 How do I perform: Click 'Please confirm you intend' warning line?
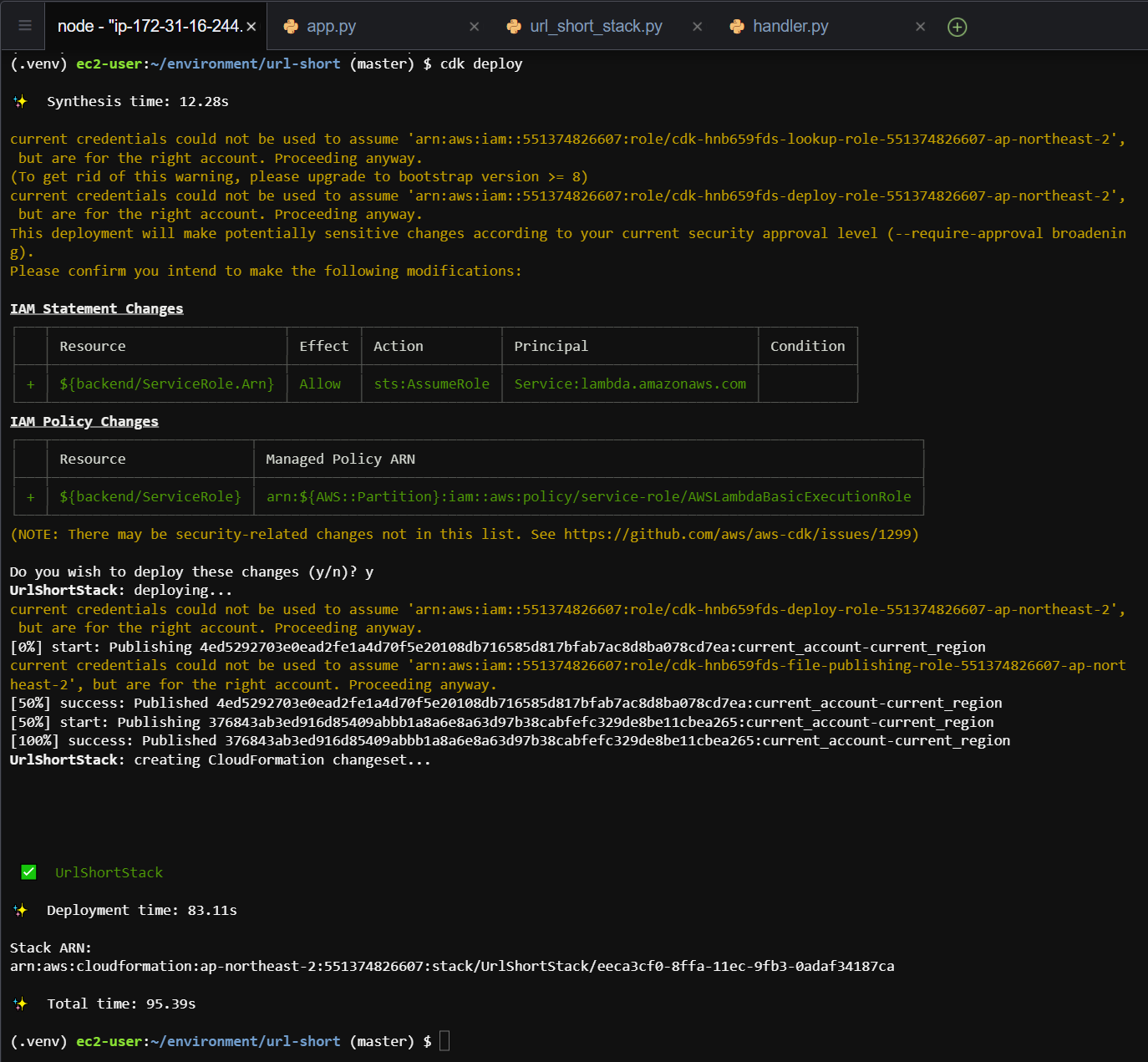tap(266, 271)
